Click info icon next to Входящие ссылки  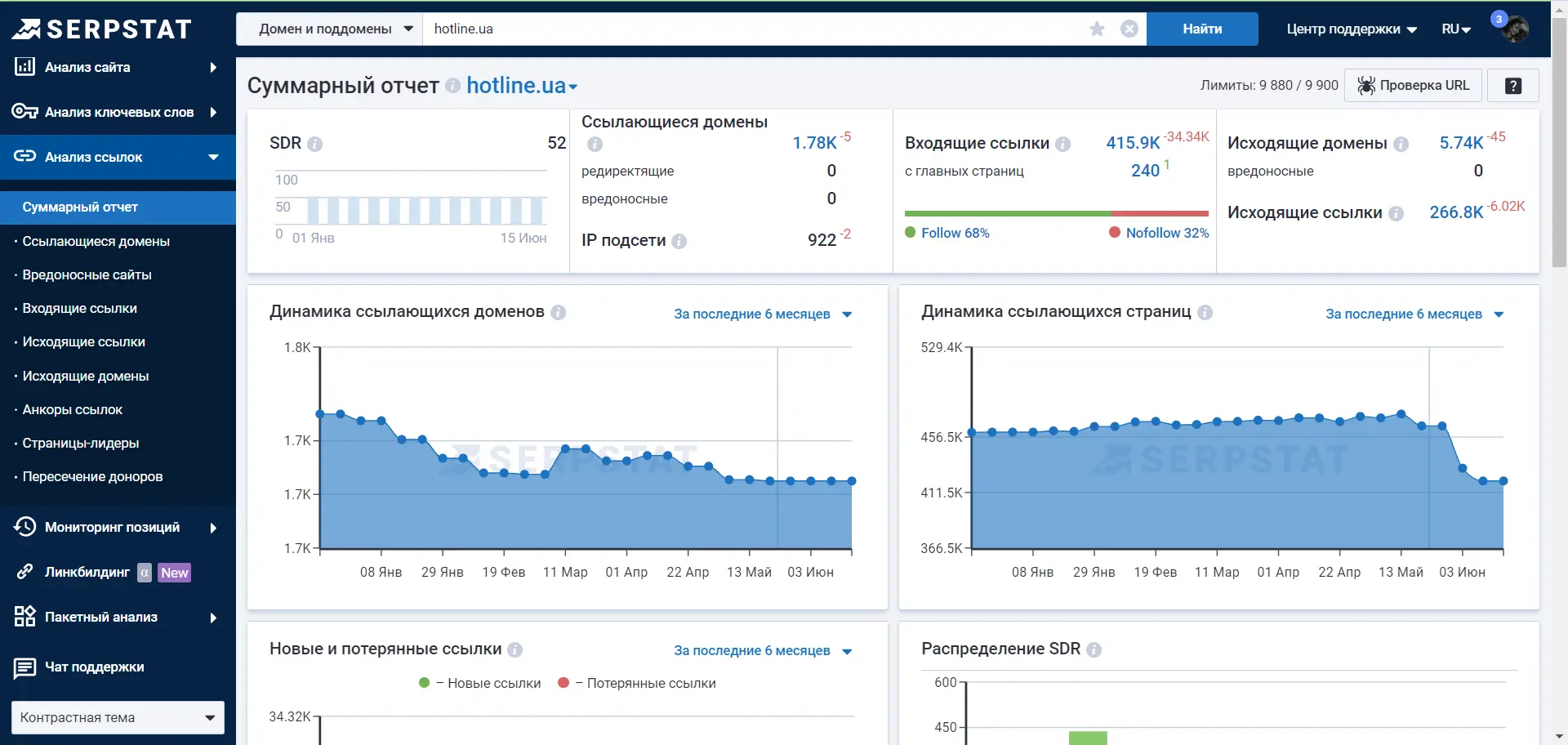(x=1062, y=145)
